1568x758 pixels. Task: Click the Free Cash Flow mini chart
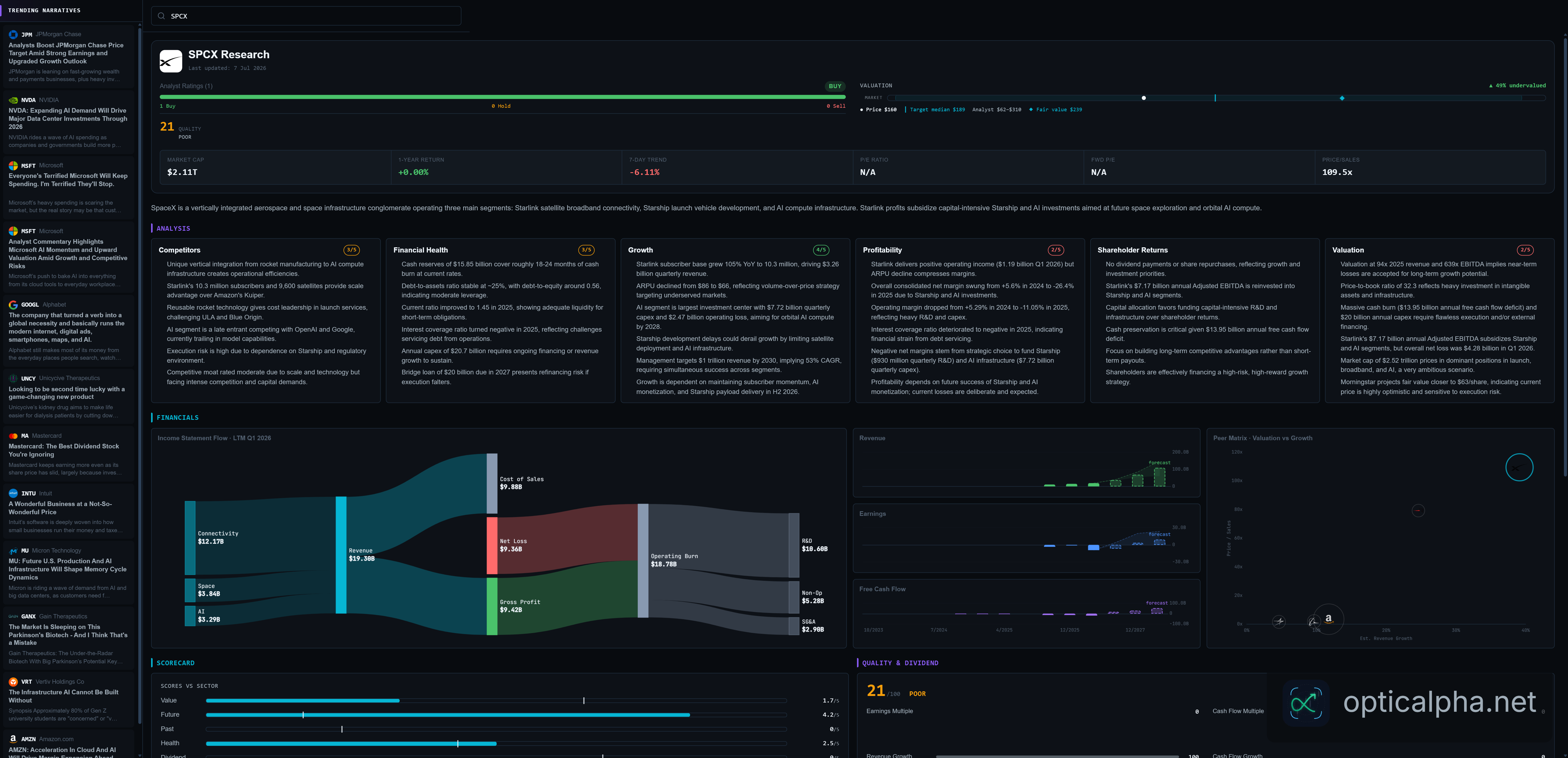tap(1026, 613)
